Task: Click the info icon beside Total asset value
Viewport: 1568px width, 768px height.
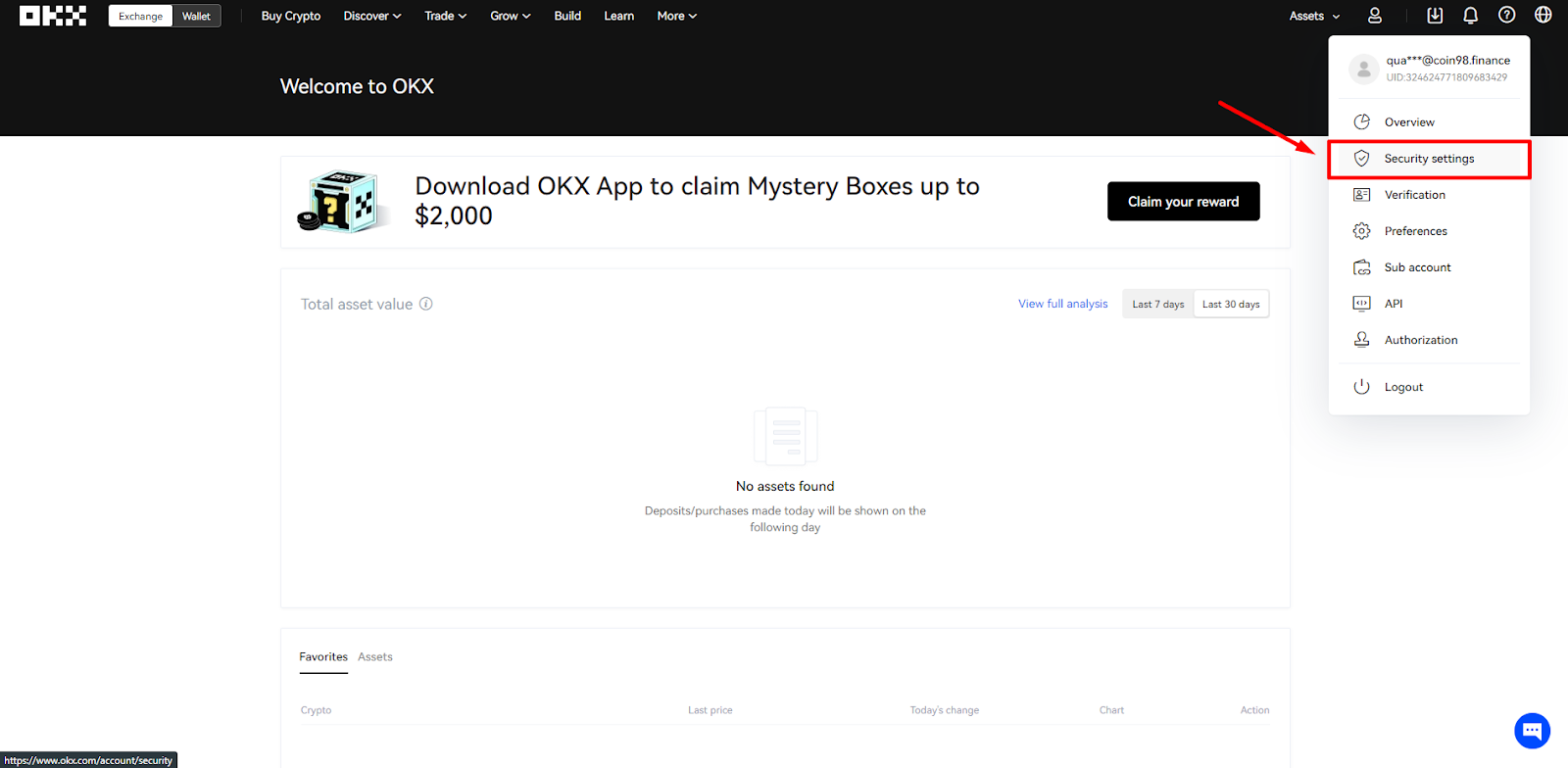Action: tap(426, 304)
